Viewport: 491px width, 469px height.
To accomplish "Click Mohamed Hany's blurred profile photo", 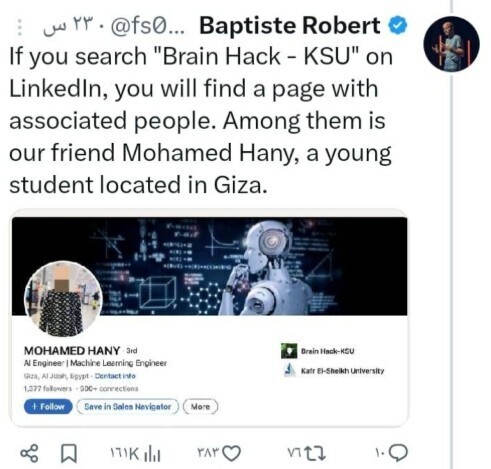I will 63,299.
